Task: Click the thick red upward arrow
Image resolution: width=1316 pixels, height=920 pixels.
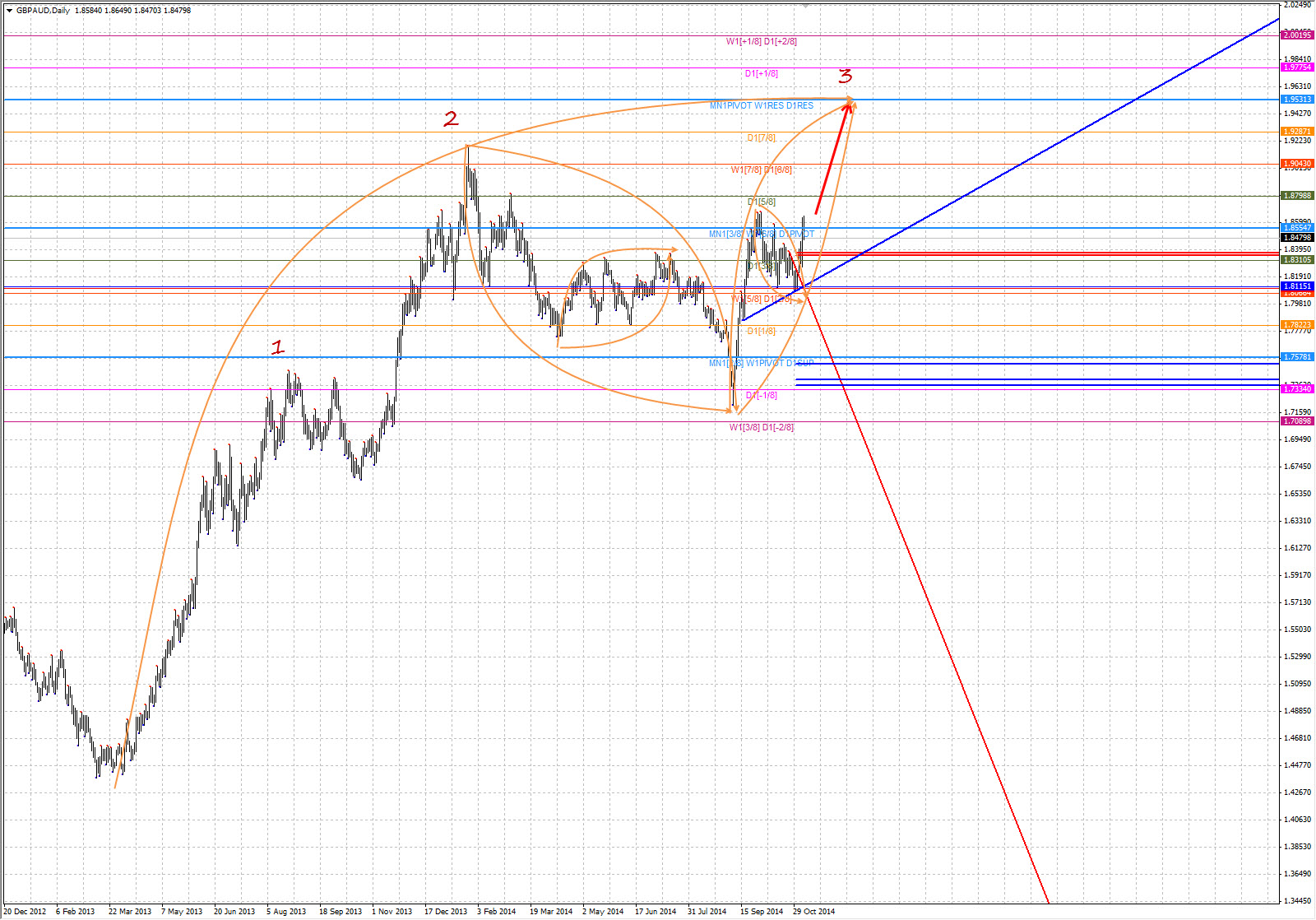Action: pos(832,158)
